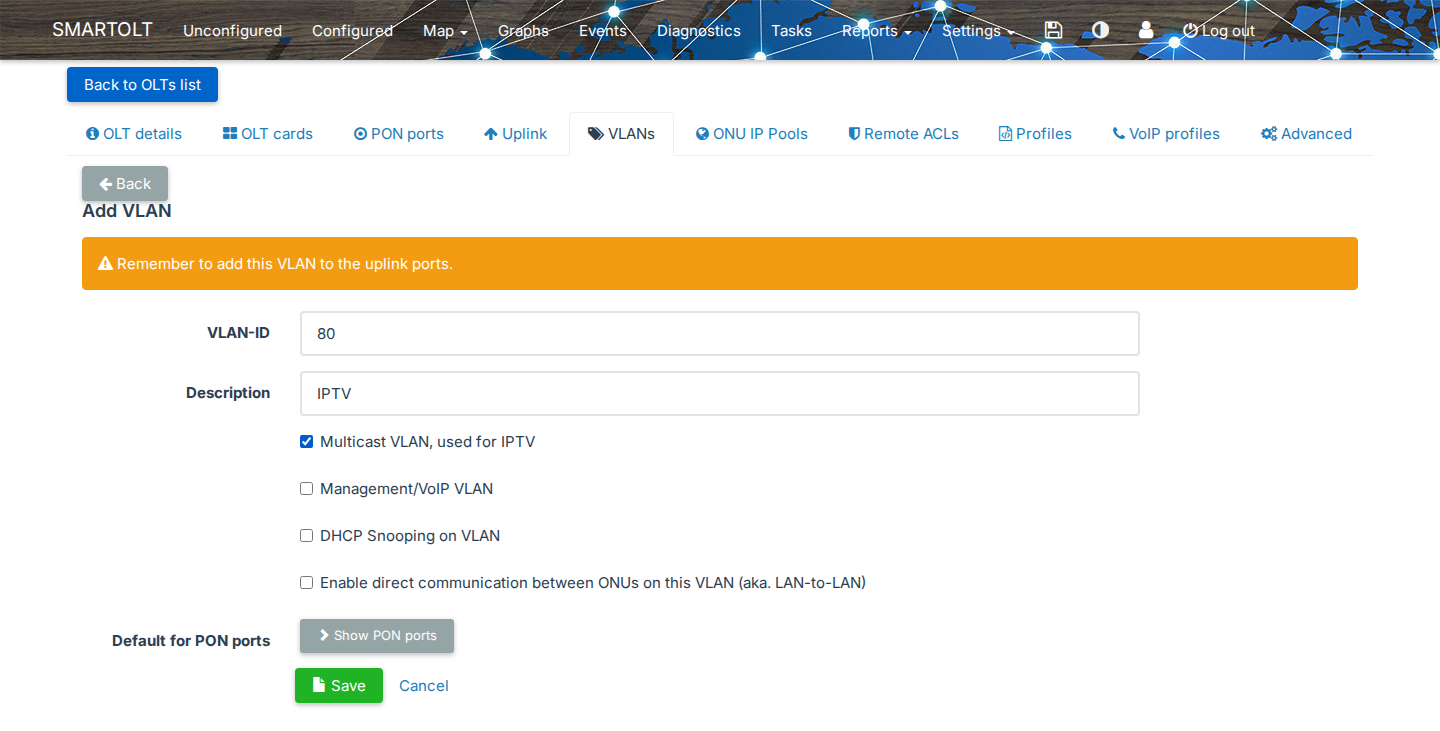Open Tasks in the navbar
The height and width of the screenshot is (731, 1440).
(x=791, y=31)
